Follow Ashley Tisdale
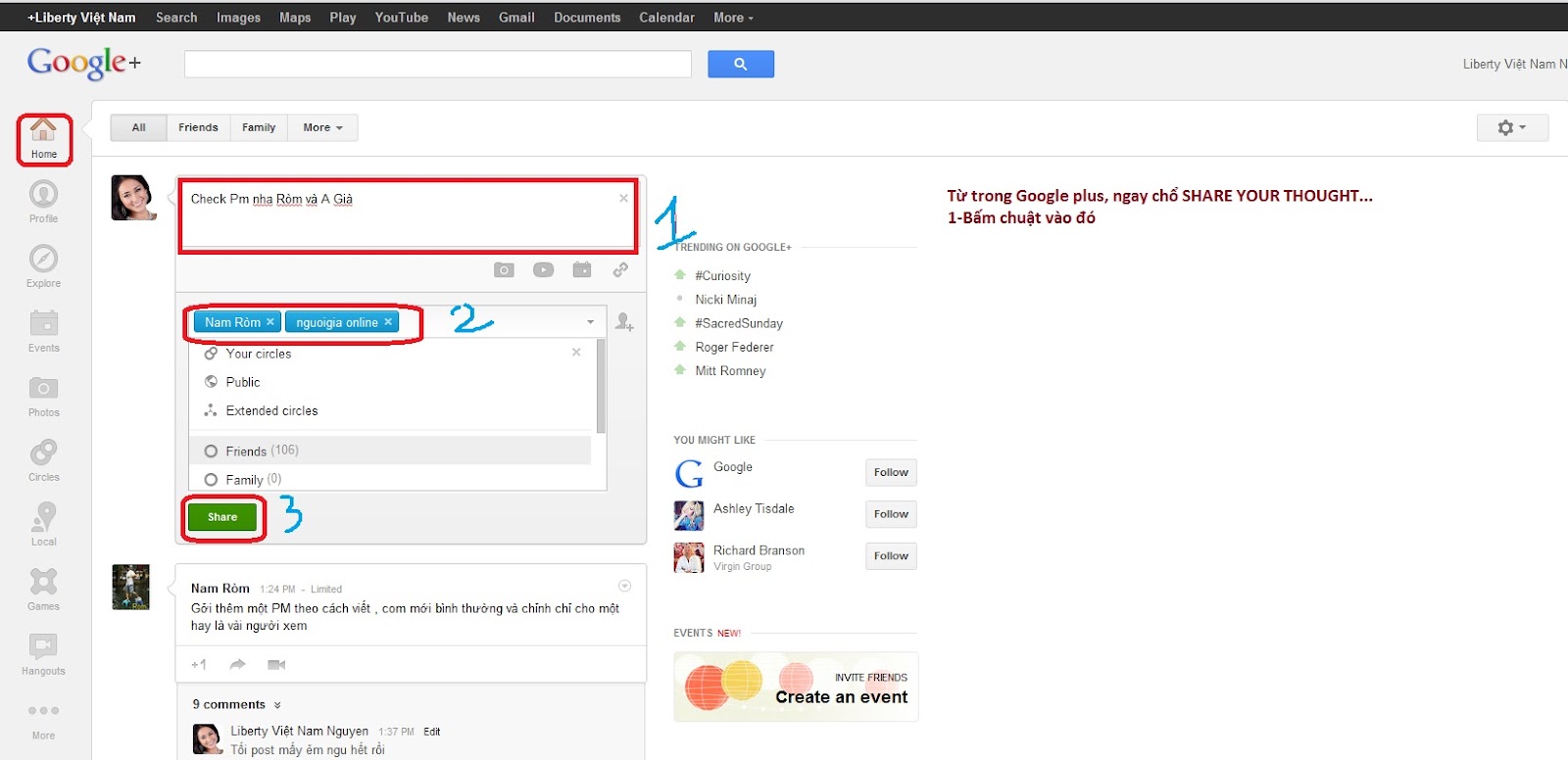The height and width of the screenshot is (760, 1568). click(x=891, y=514)
